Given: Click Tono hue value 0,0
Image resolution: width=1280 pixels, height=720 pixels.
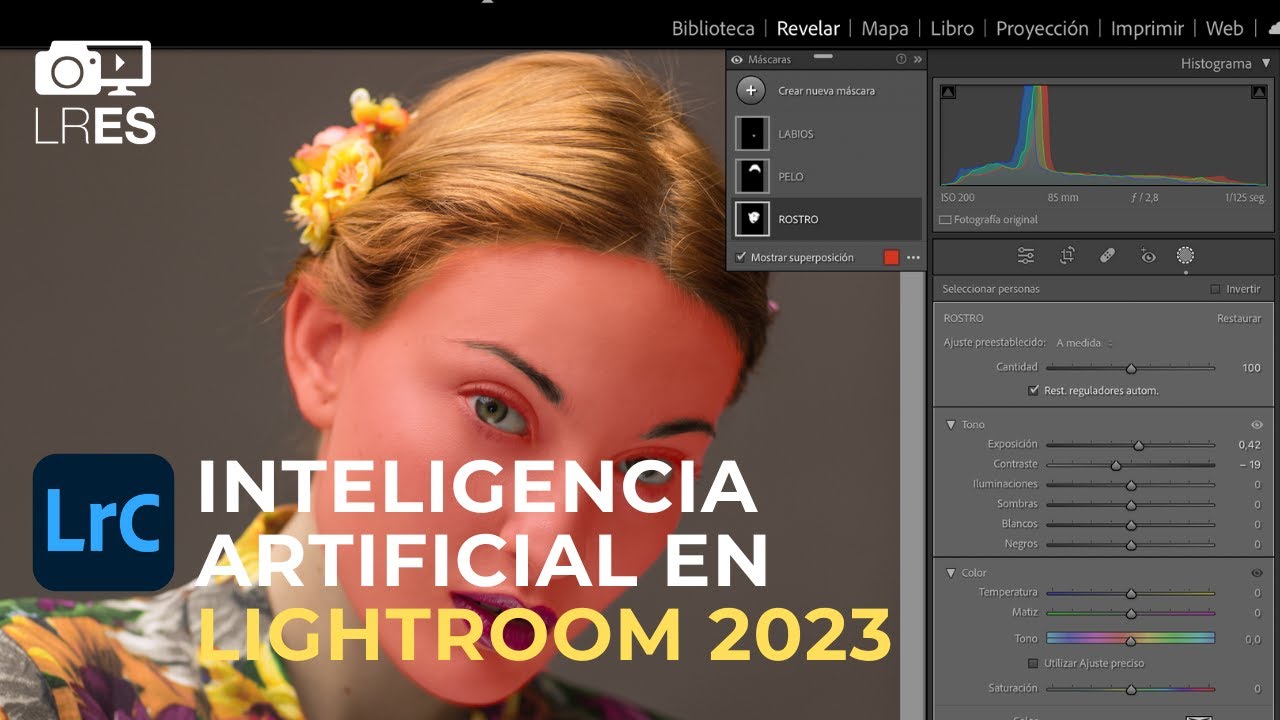Looking at the screenshot, I should tap(1253, 639).
